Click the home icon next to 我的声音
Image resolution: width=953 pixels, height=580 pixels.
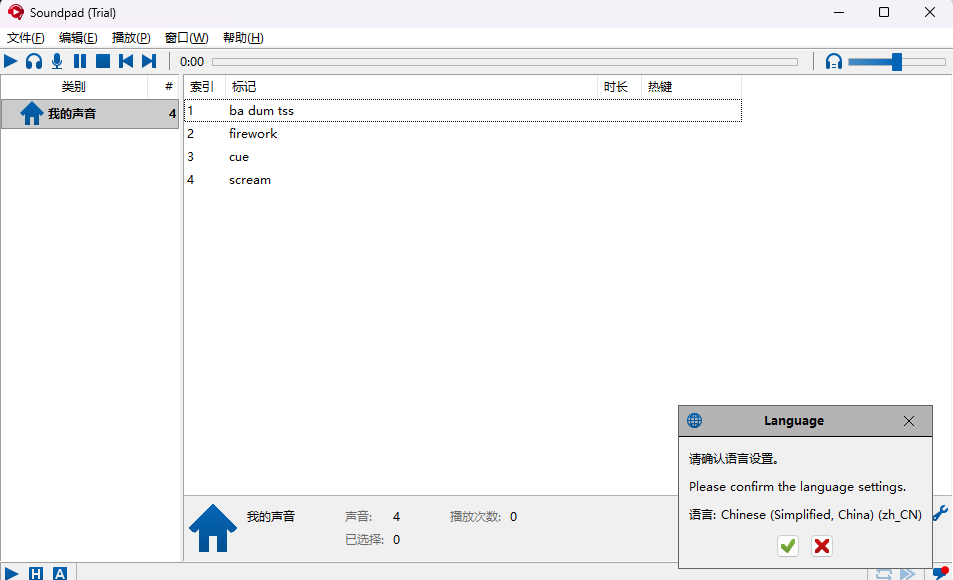[31, 113]
